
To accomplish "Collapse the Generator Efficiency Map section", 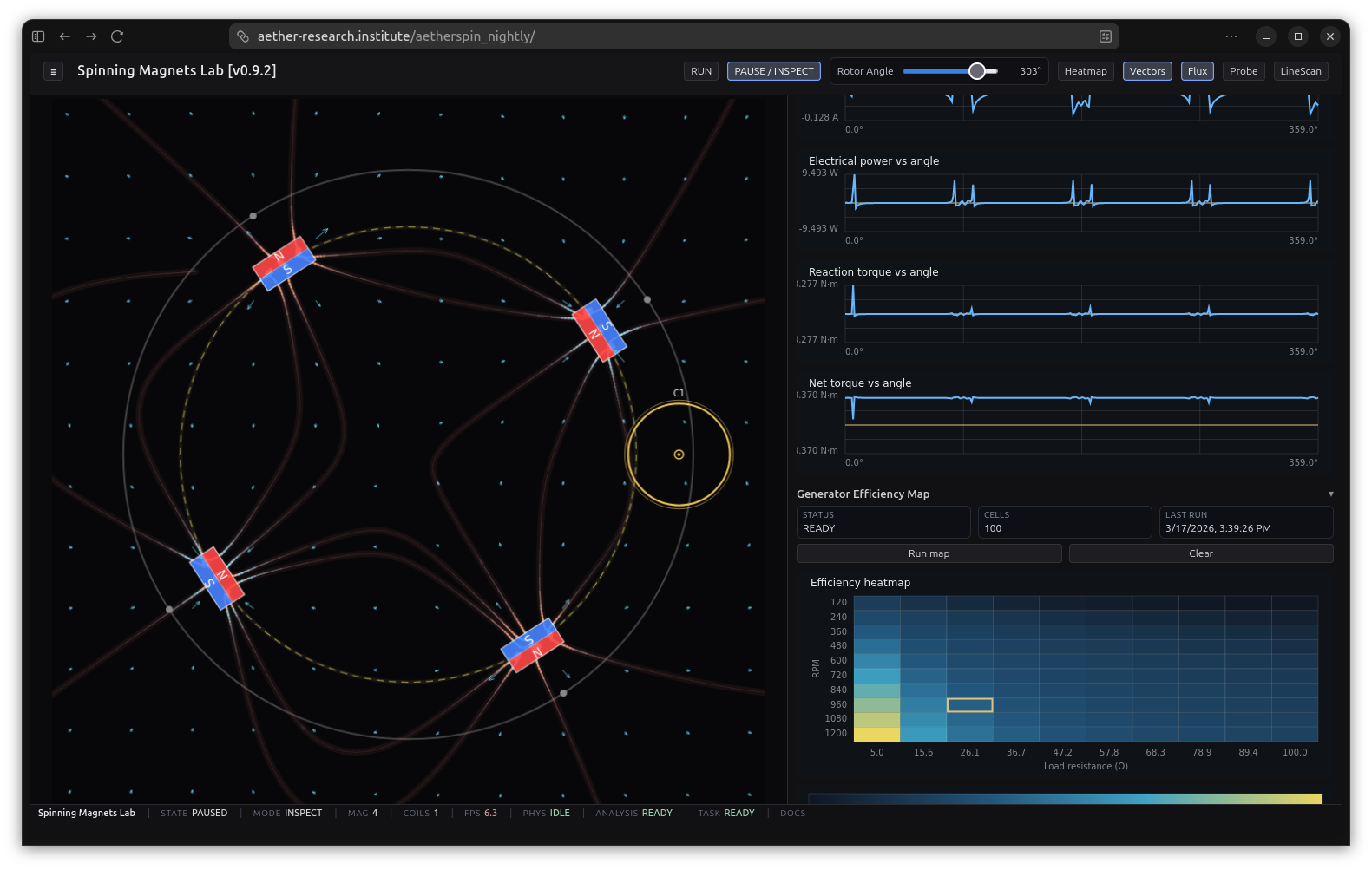I will 1330,494.
